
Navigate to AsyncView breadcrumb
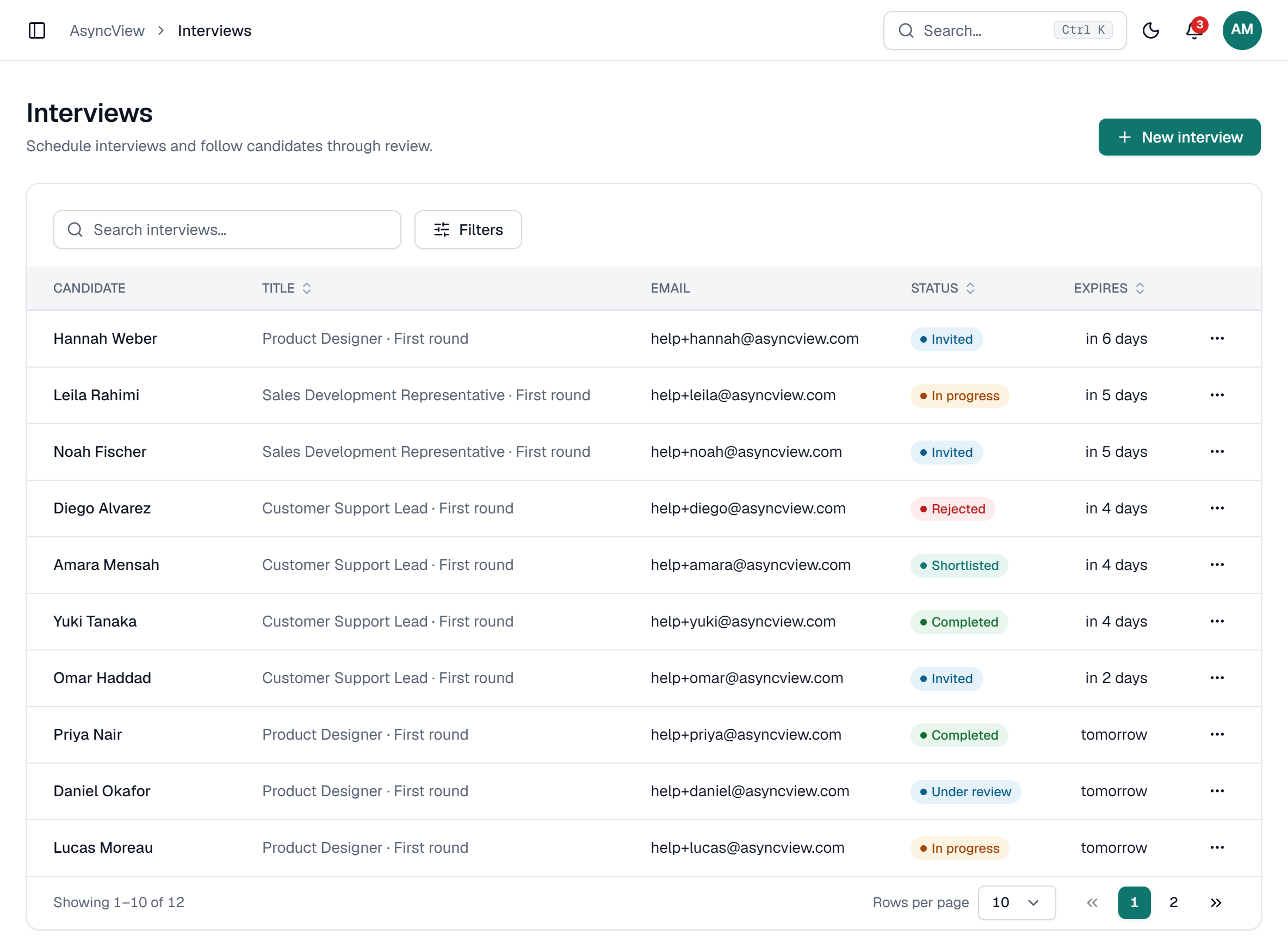(x=107, y=31)
